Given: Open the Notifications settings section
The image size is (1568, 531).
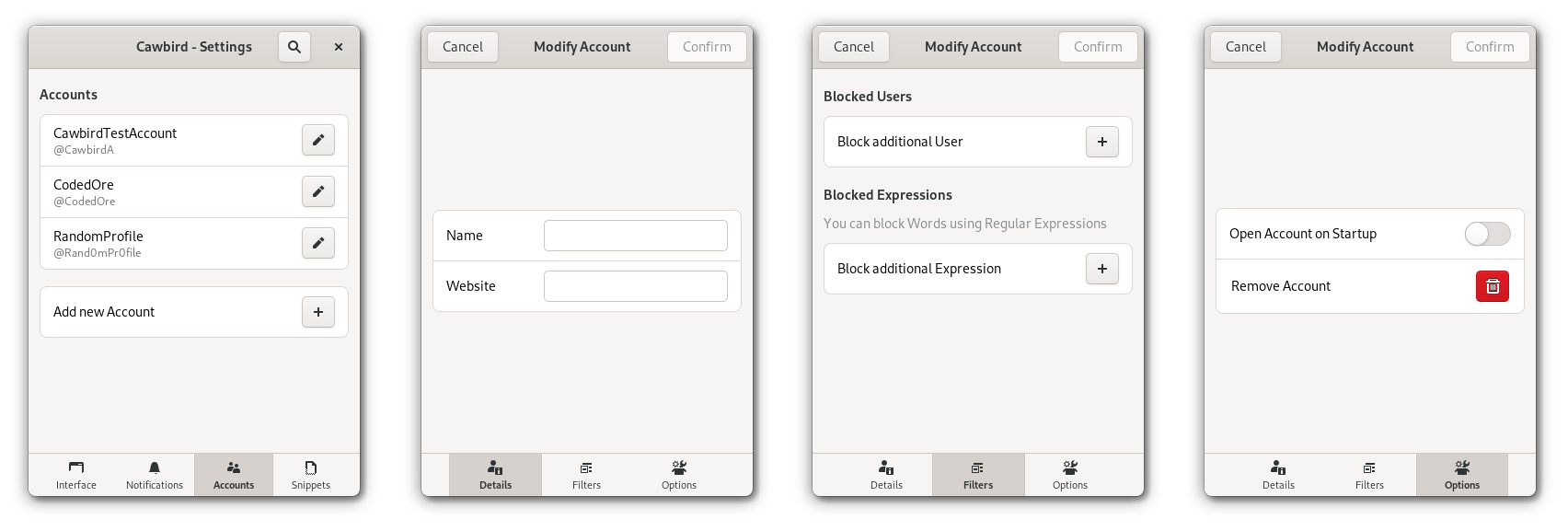Looking at the screenshot, I should tap(154, 474).
